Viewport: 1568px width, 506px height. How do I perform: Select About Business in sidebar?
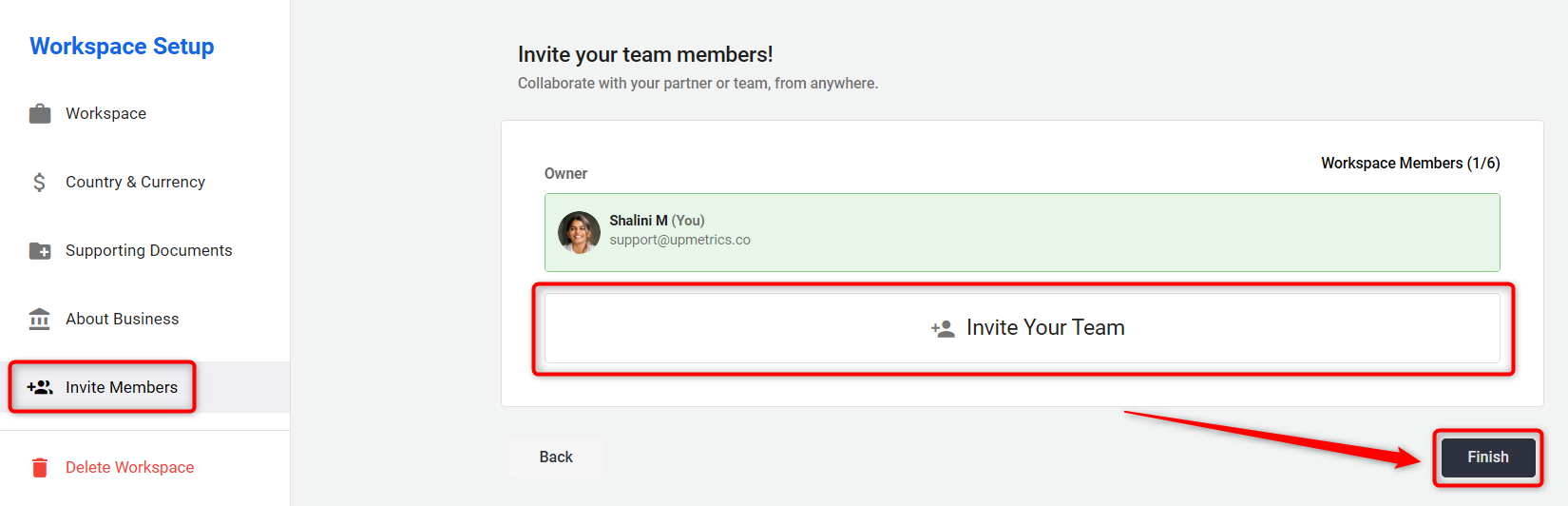click(x=122, y=319)
